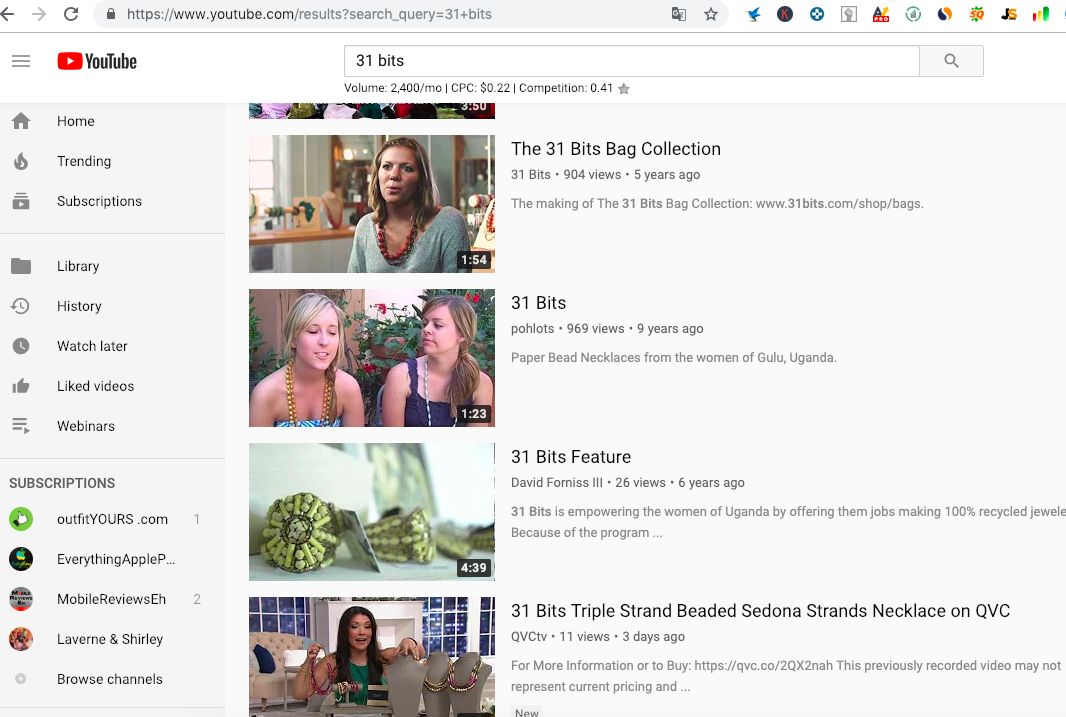Open the raised fist extension icon

(848, 14)
